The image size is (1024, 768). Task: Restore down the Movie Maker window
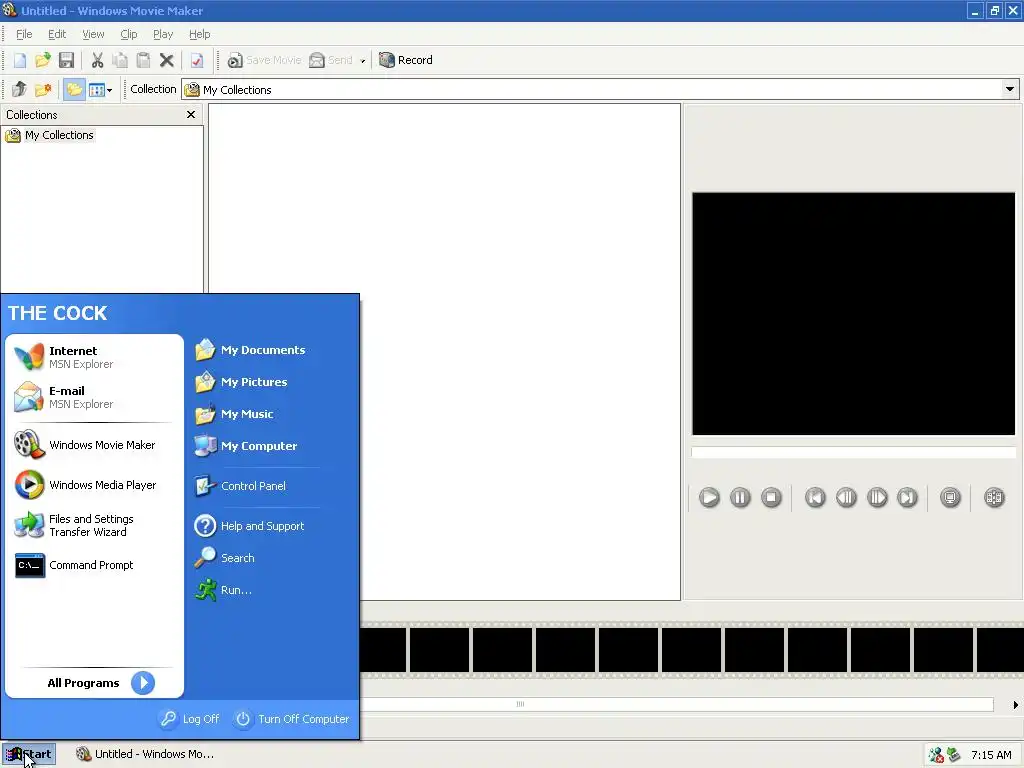click(x=994, y=10)
